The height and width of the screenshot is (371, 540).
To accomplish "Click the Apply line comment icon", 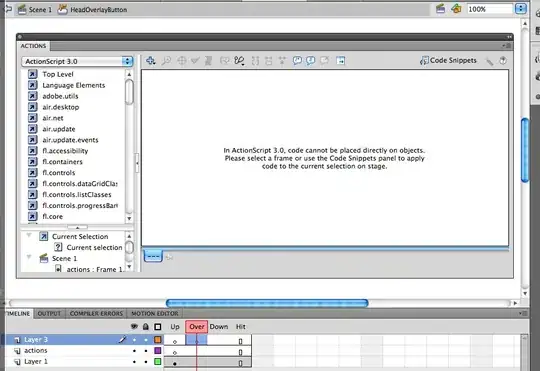I will click(x=311, y=61).
